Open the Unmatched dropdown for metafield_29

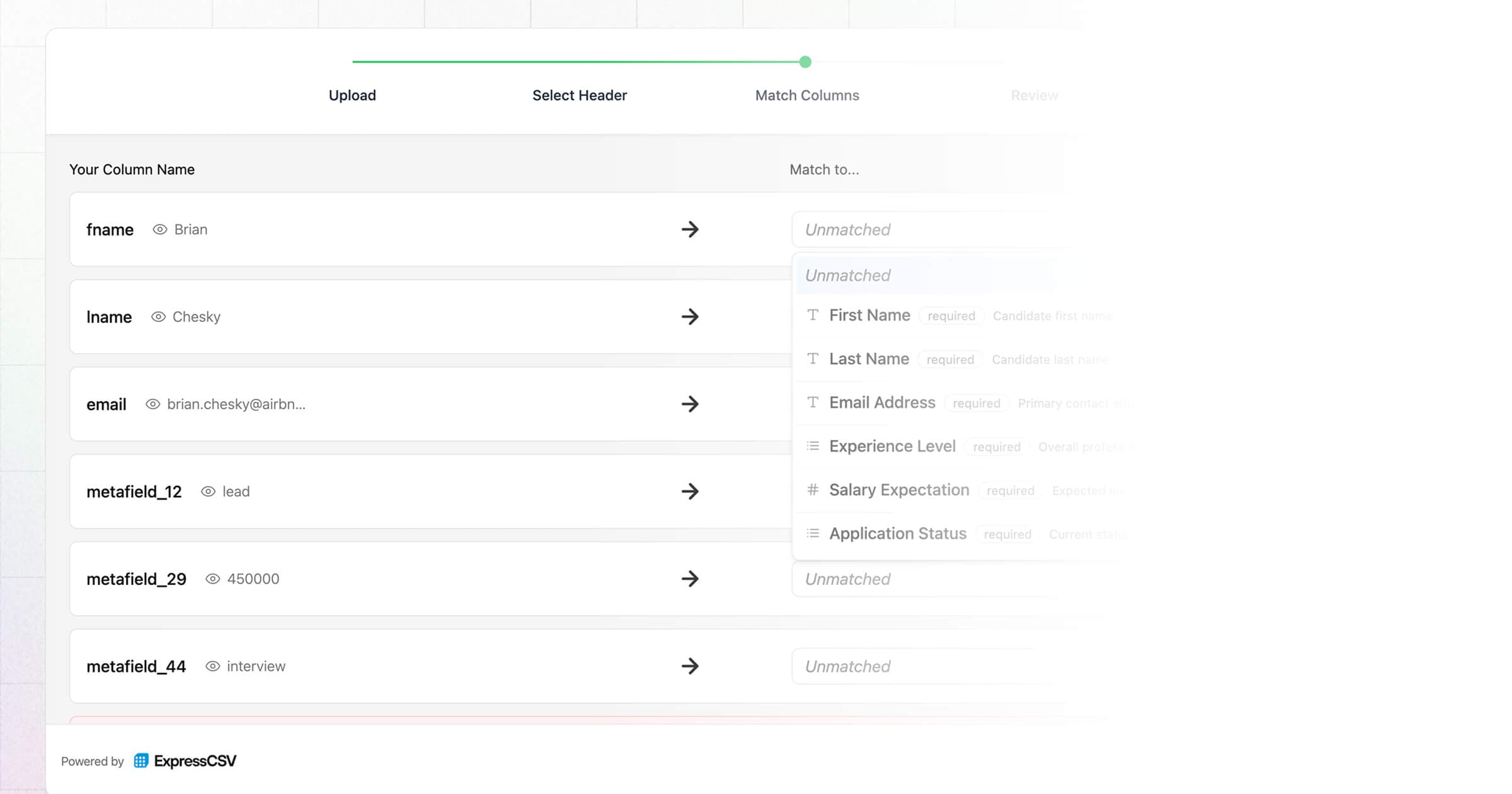point(913,578)
